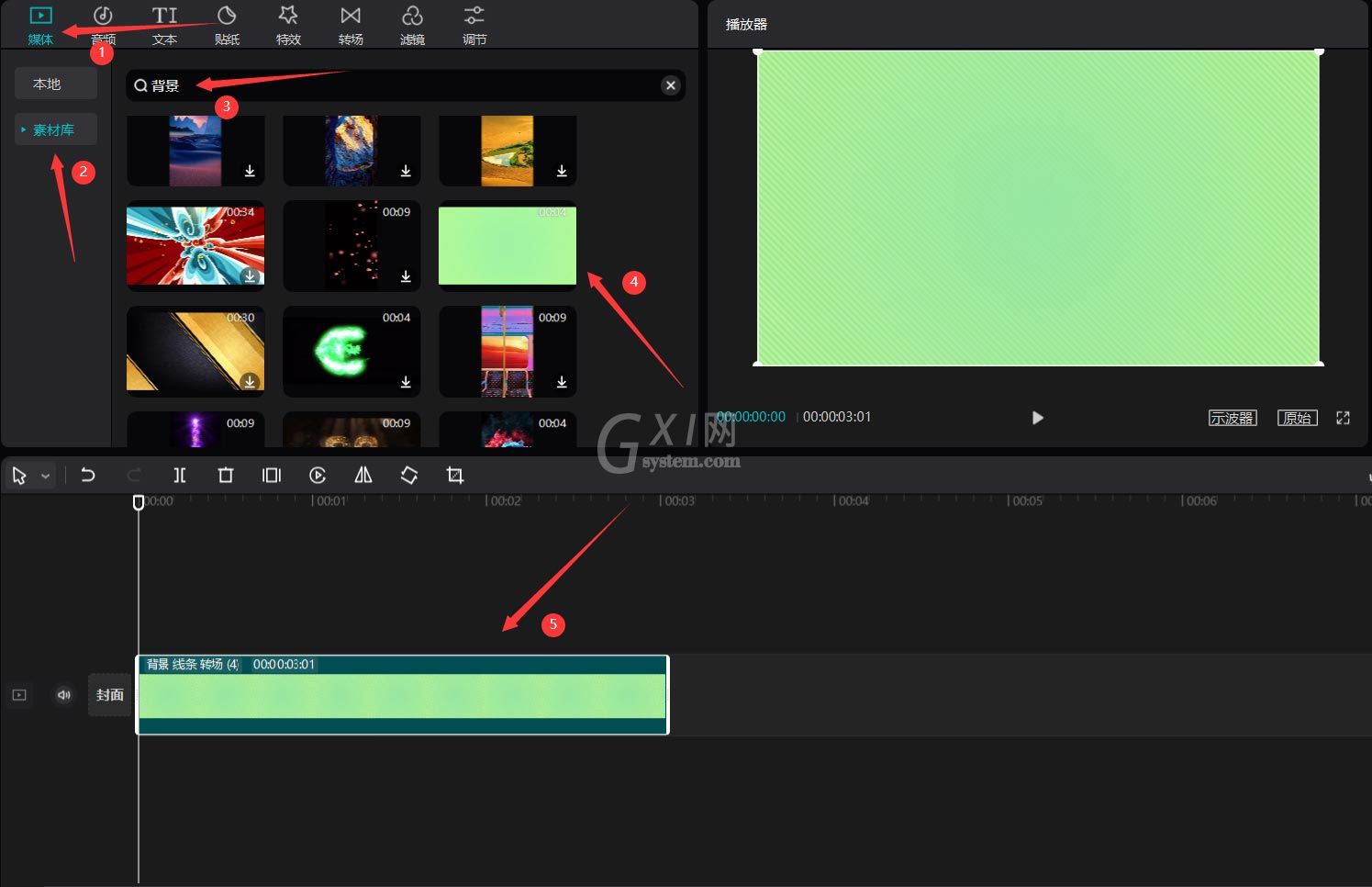Image resolution: width=1372 pixels, height=887 pixels.
Task: Click the 00:05 mark on timeline ruler
Action: point(1026,501)
